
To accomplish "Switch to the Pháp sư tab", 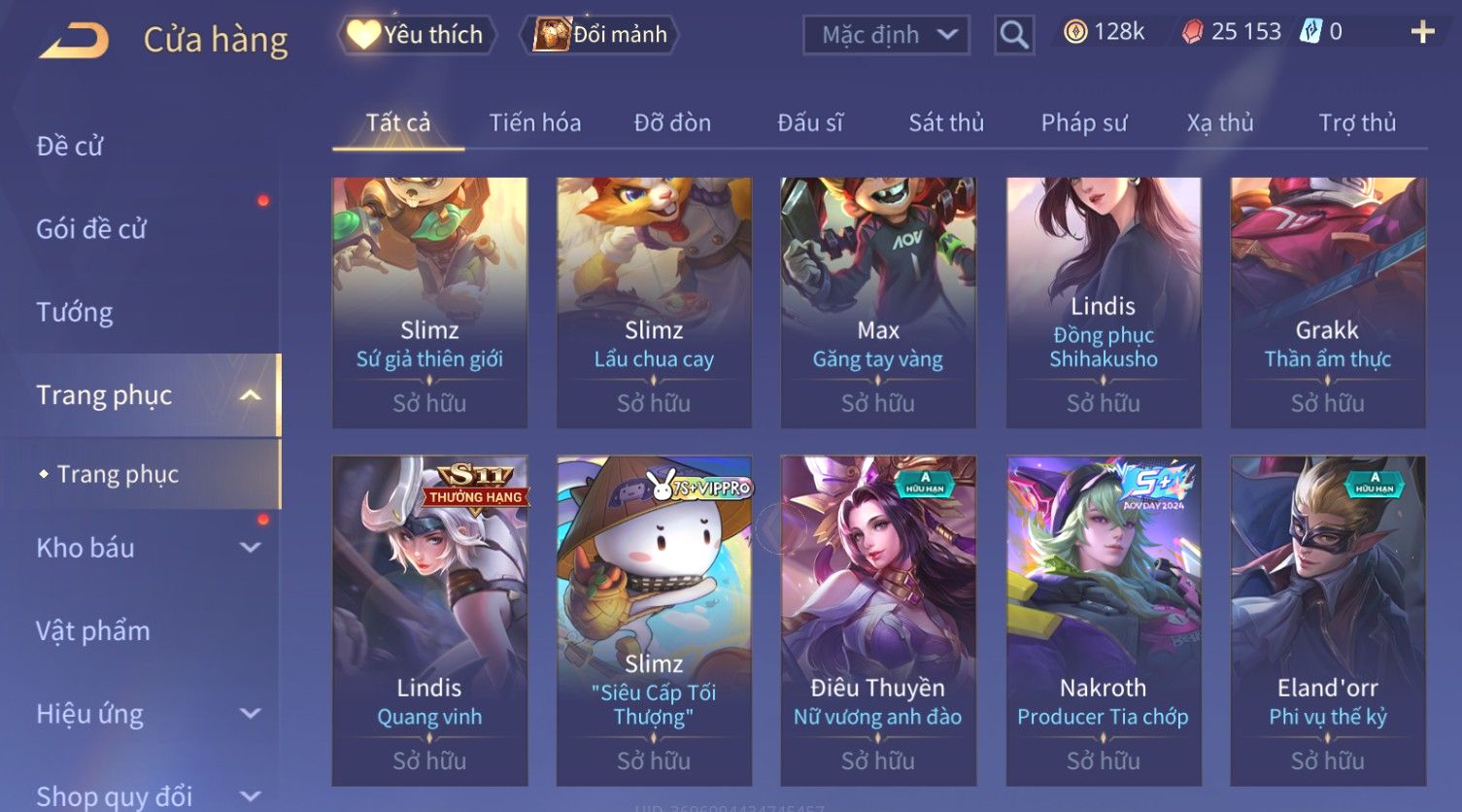I will coord(1084,122).
